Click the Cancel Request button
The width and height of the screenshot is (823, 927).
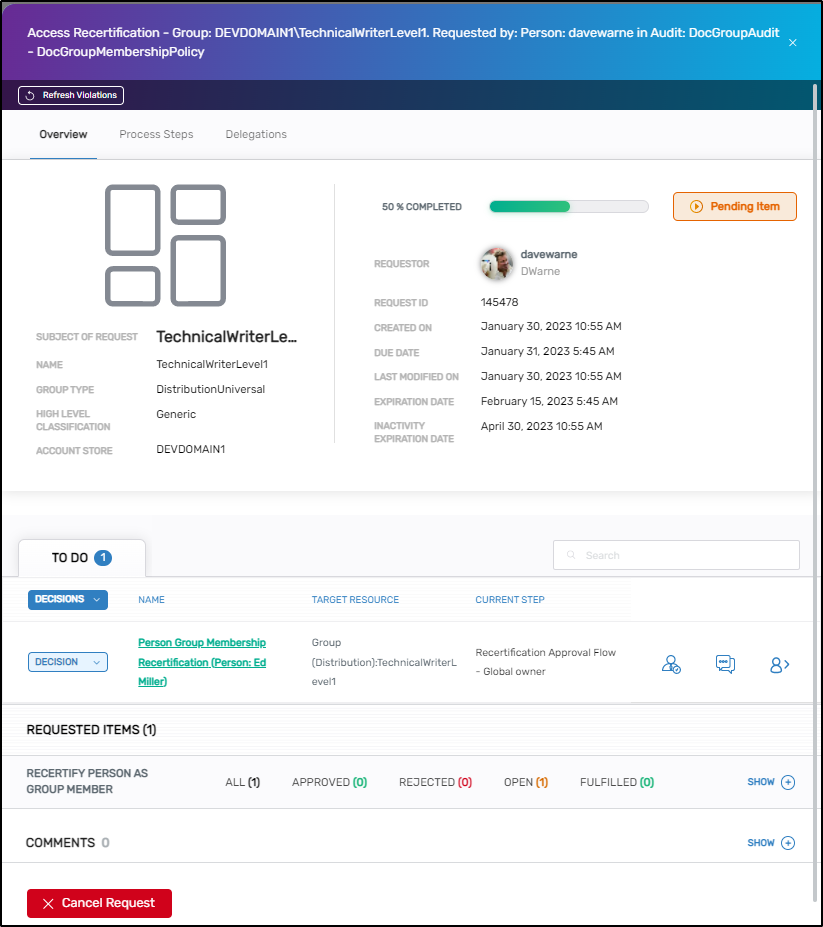99,903
